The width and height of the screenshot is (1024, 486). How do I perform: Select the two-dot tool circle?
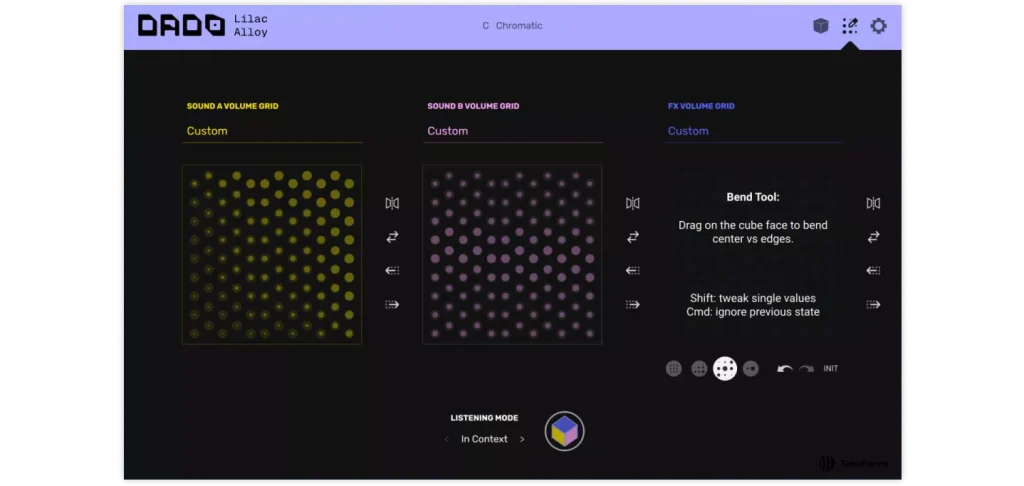pyautogui.click(x=751, y=368)
